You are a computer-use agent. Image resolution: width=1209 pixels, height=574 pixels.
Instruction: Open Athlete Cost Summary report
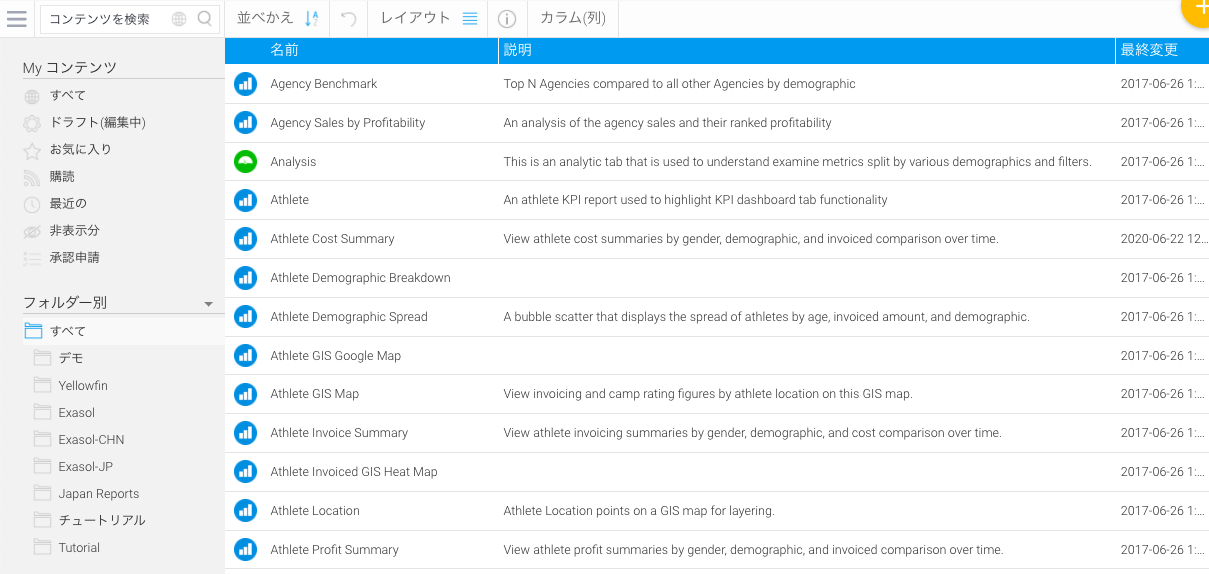click(x=332, y=239)
